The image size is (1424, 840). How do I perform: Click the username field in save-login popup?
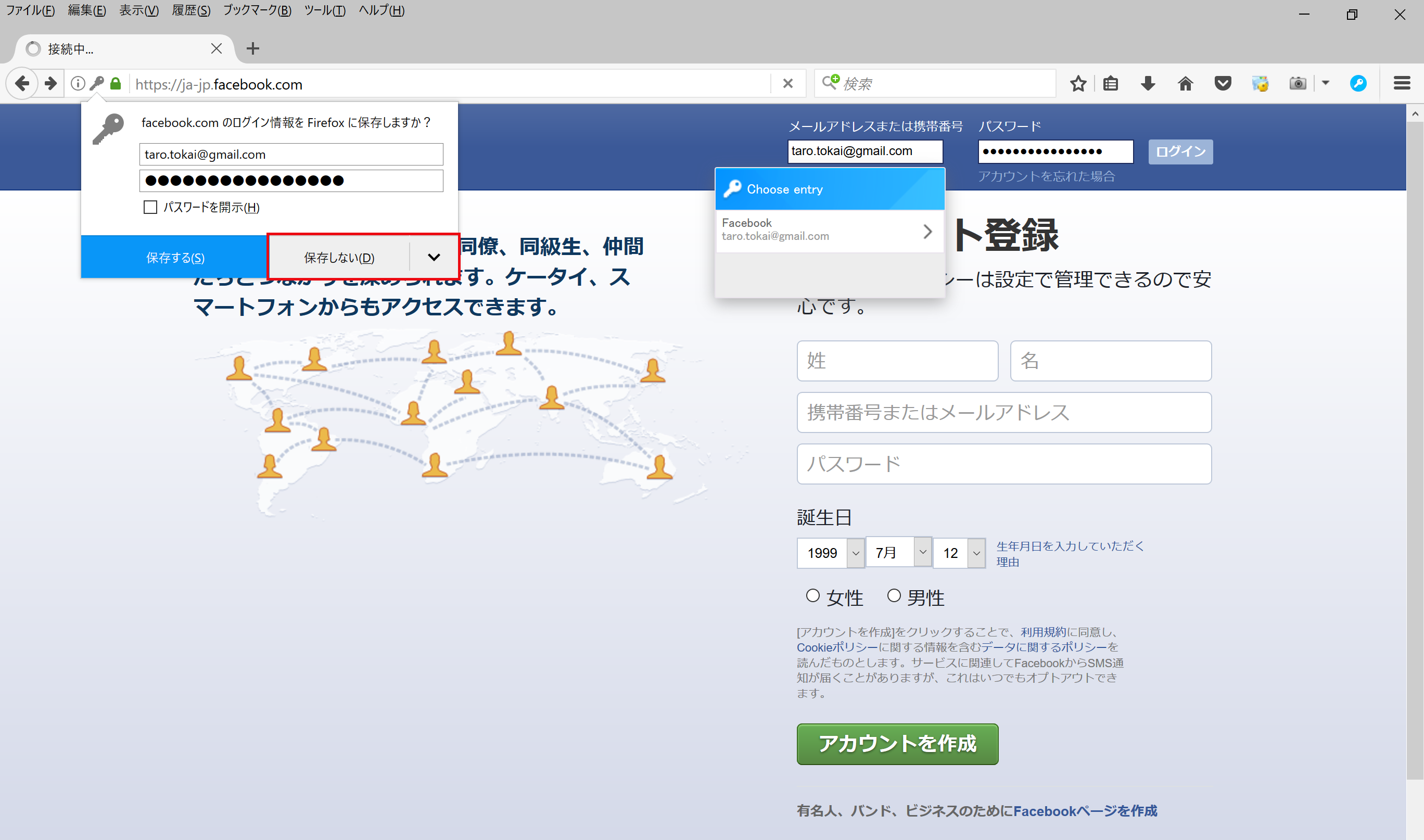point(291,154)
